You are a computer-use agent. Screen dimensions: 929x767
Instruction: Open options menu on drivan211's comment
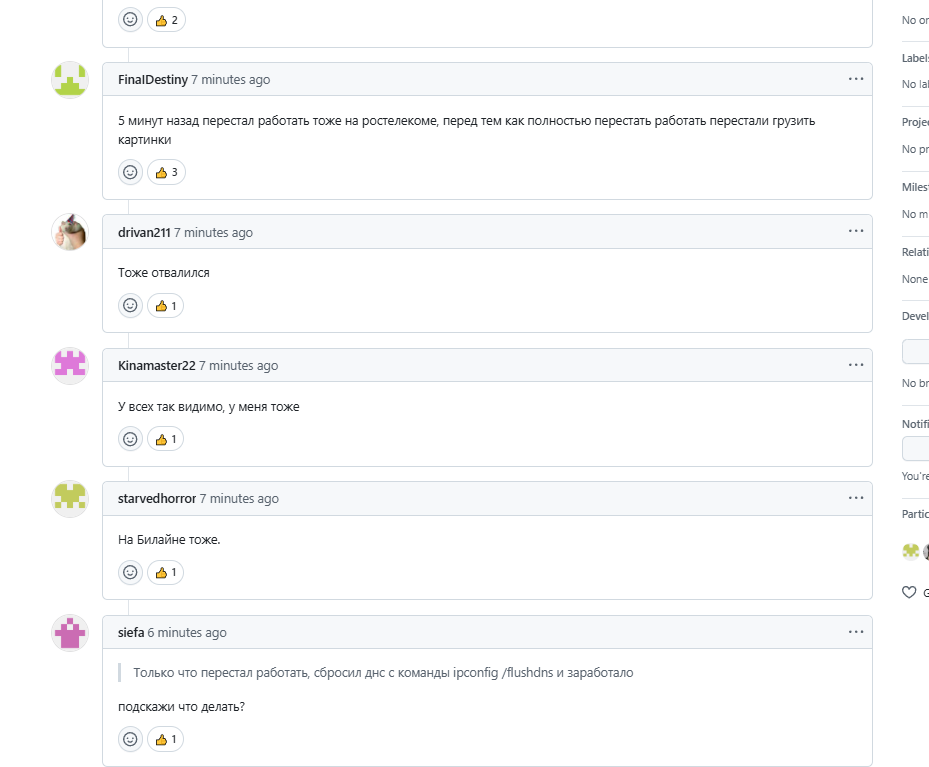coord(856,231)
